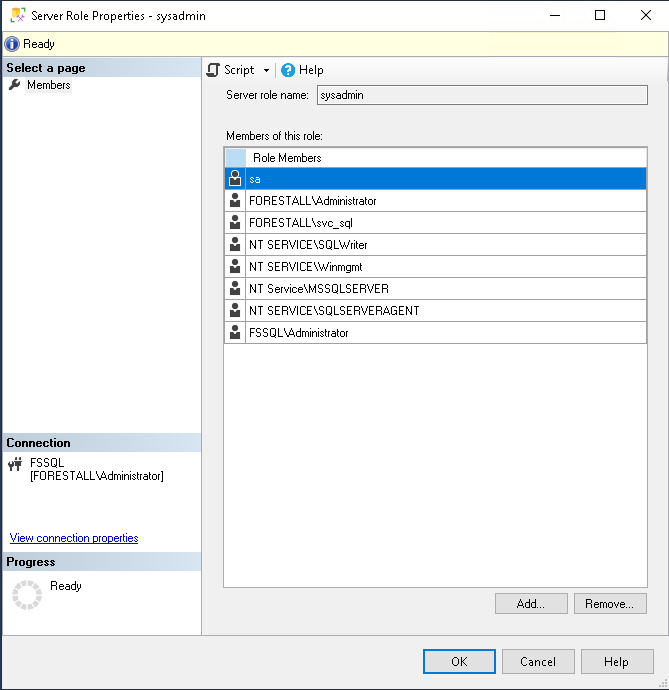
Task: Select FORESTALL\Administrator role member row
Action: [313, 201]
